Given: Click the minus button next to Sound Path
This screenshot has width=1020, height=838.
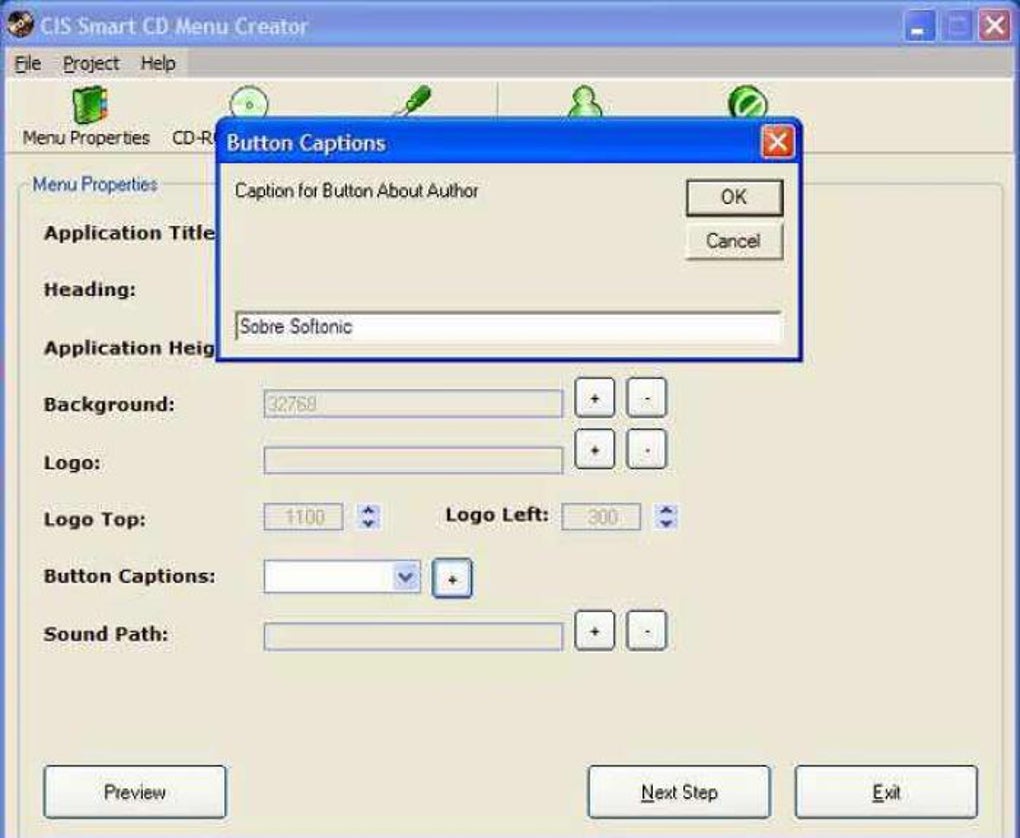Looking at the screenshot, I should click(x=646, y=631).
